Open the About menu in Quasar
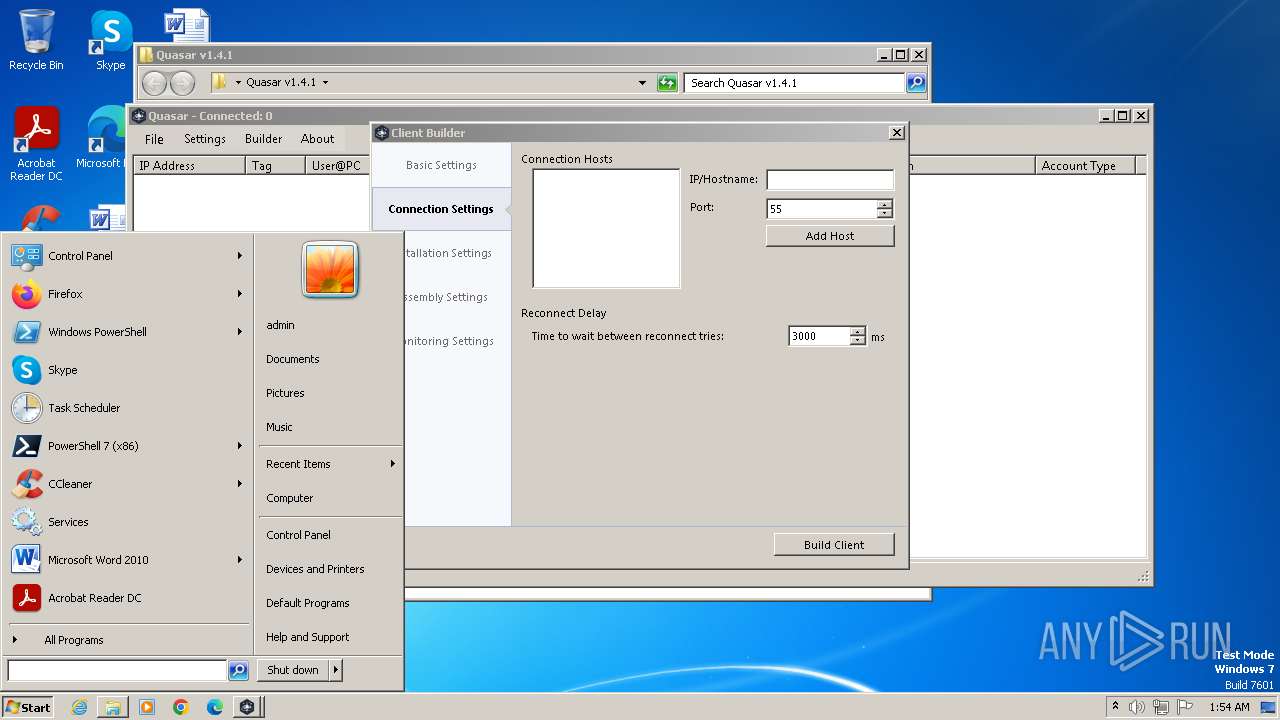The image size is (1280, 720). tap(318, 139)
